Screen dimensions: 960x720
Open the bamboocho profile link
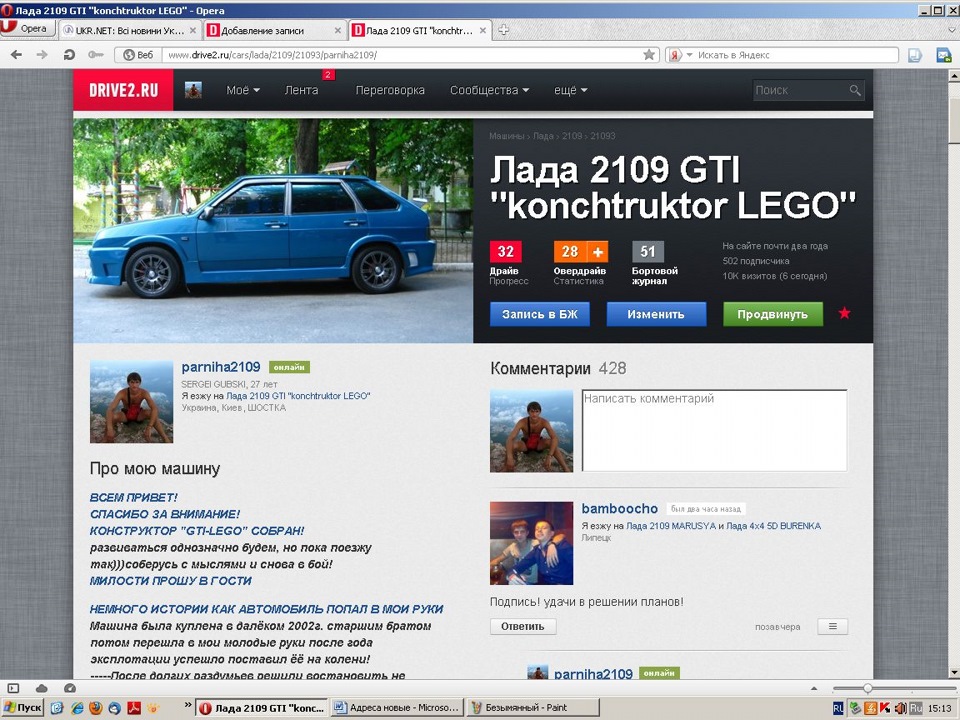point(620,509)
